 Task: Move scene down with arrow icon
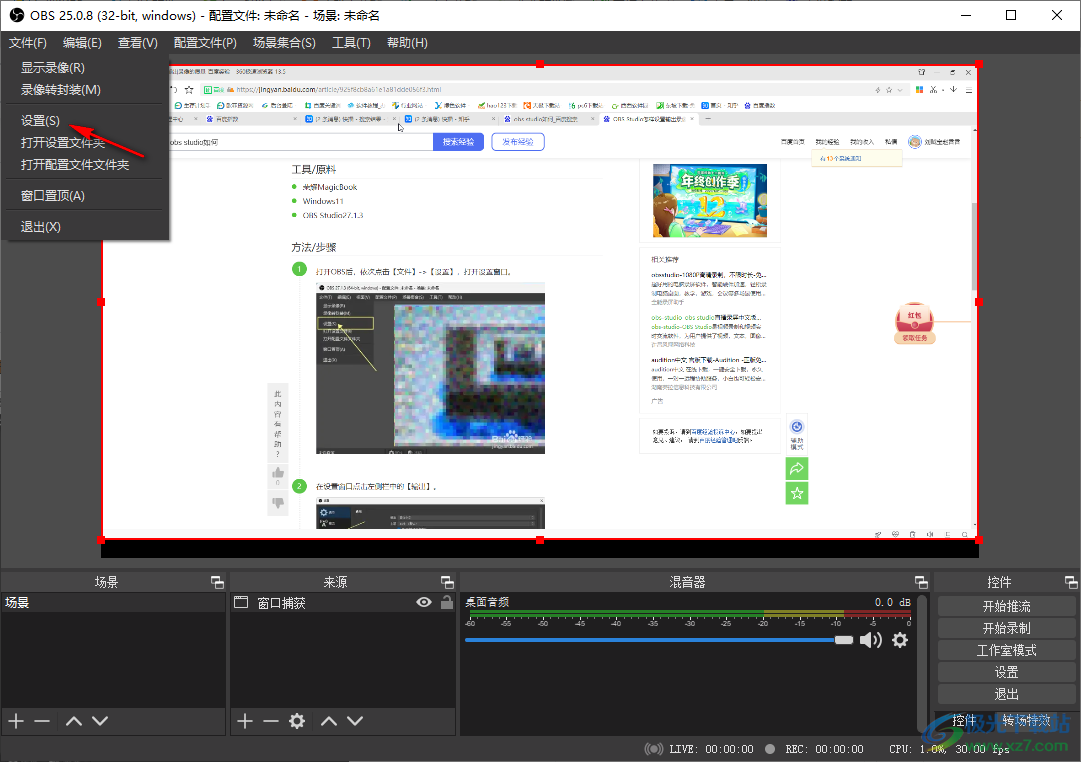(x=100, y=721)
